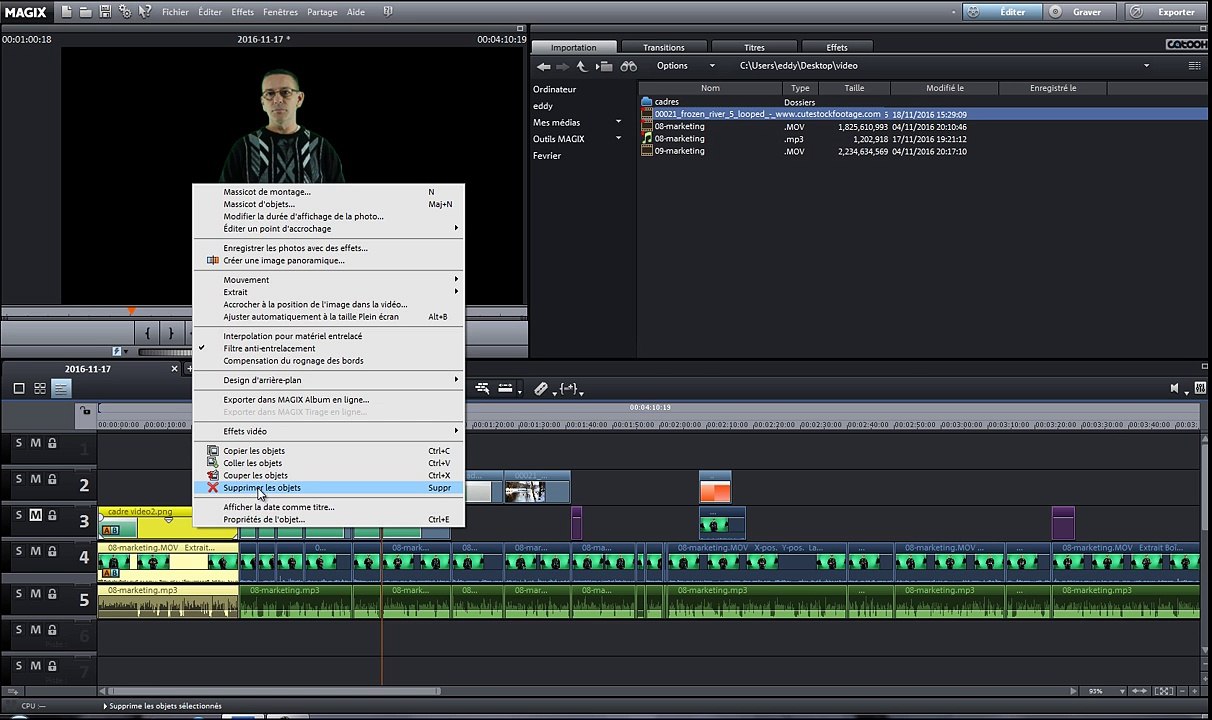
Task: Sort the file list by the Taille column
Action: [855, 88]
